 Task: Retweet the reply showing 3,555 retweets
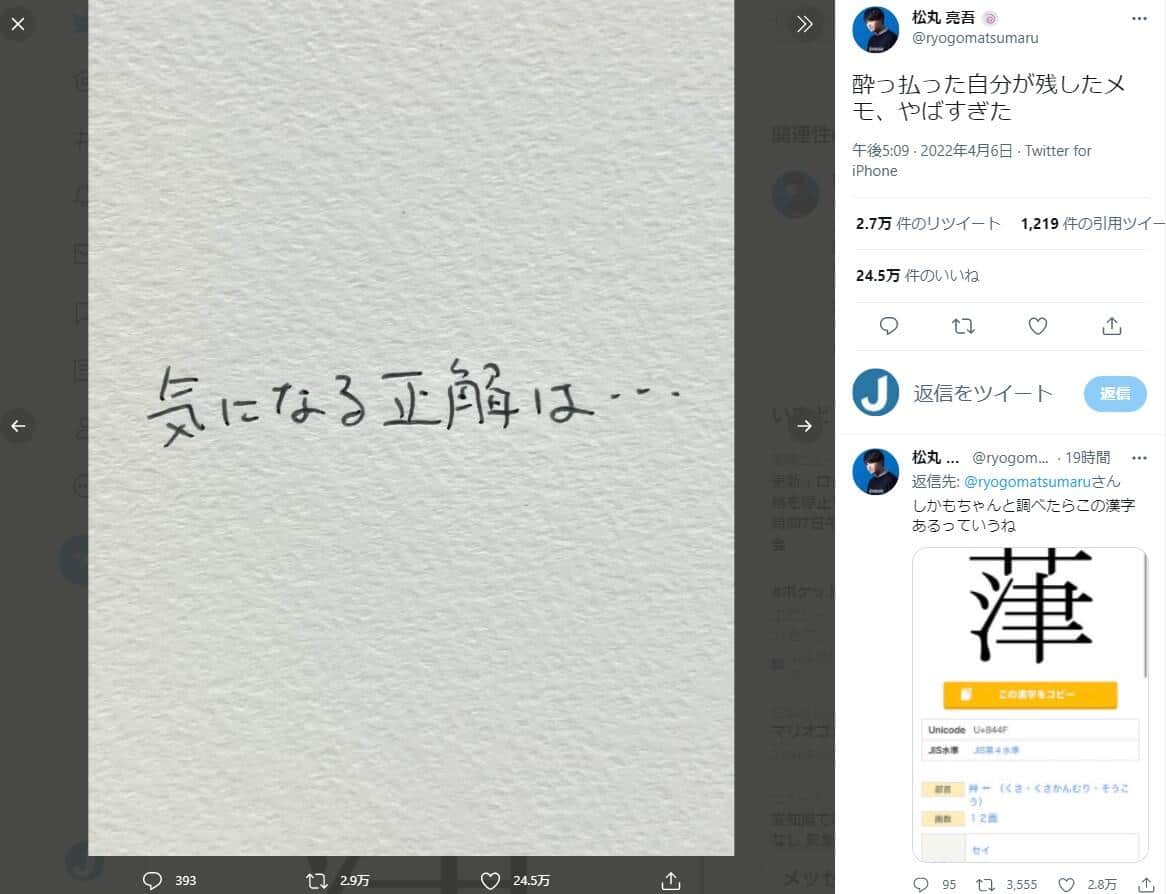coord(985,884)
